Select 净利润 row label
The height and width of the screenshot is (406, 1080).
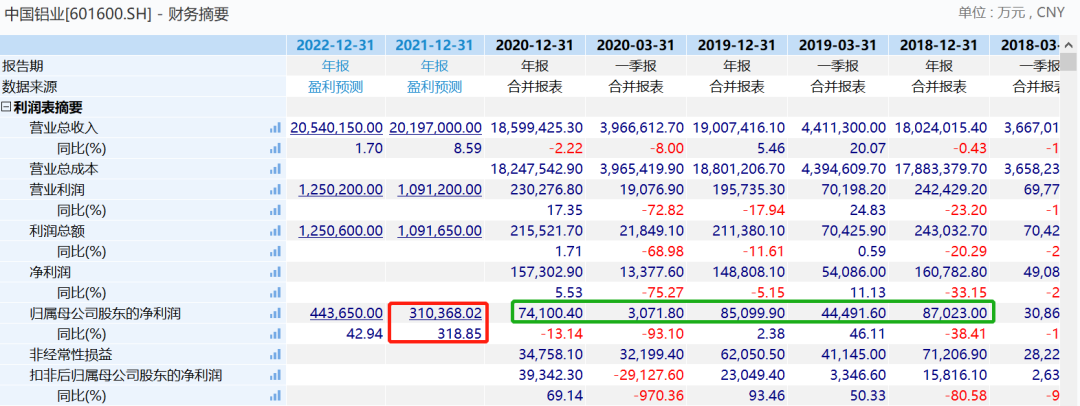click(x=50, y=272)
